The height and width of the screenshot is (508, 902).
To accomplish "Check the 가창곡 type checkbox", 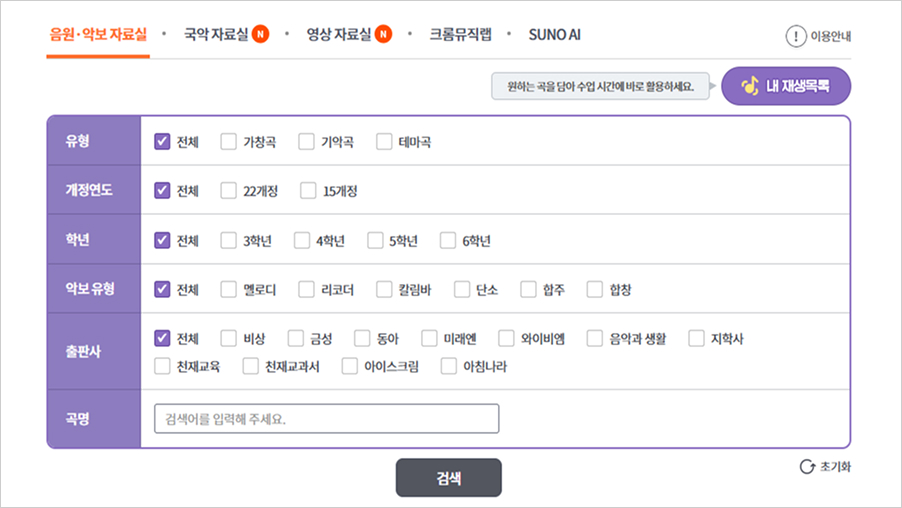I will click(x=229, y=142).
